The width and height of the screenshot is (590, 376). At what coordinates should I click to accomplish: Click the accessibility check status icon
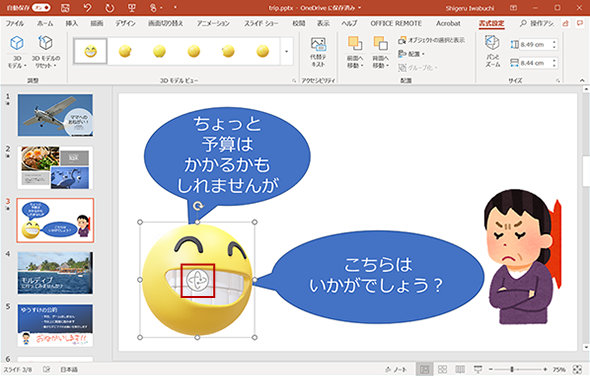47,370
